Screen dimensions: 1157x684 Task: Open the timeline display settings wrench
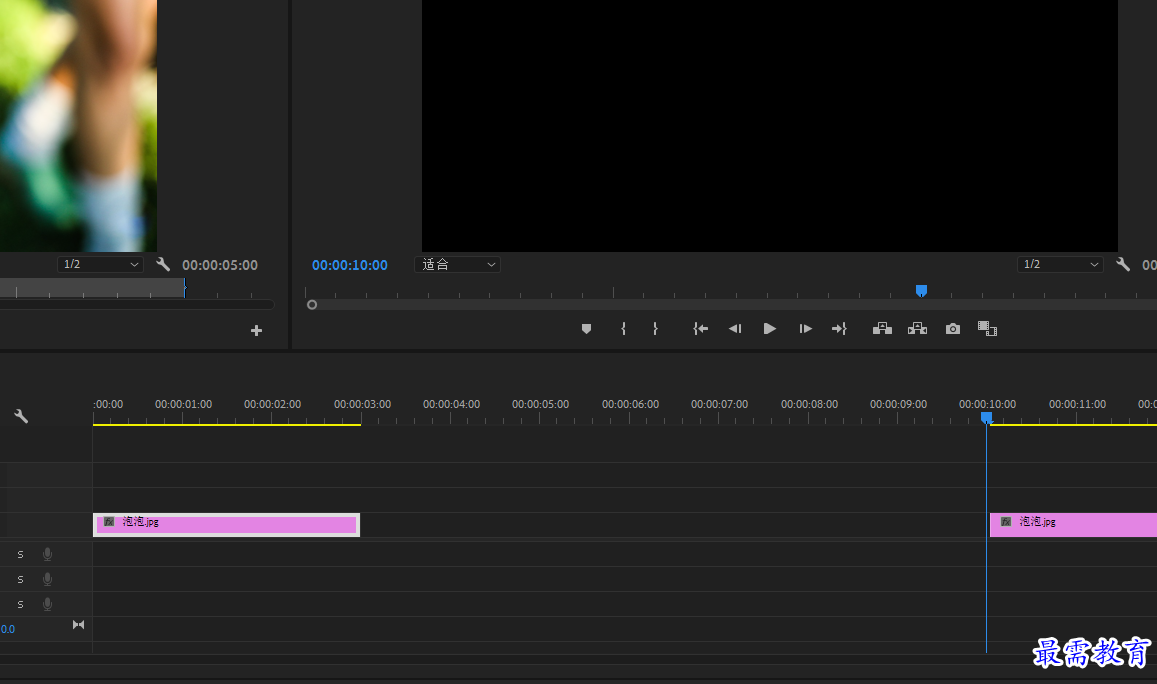[21, 416]
